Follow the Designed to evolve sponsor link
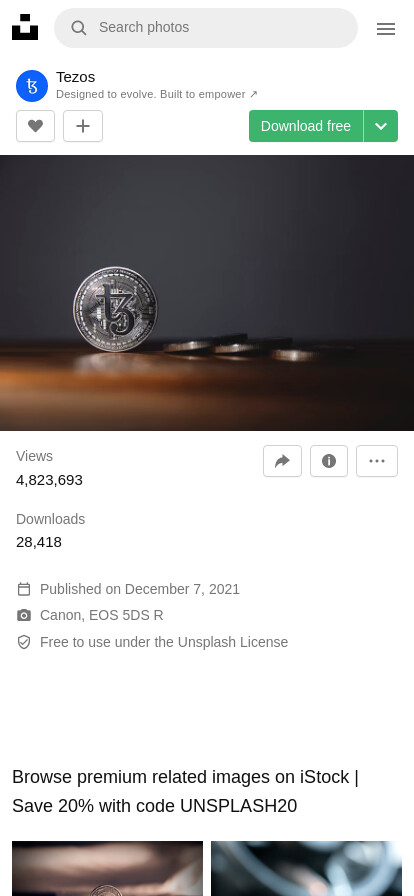This screenshot has width=414, height=896. pos(157,94)
